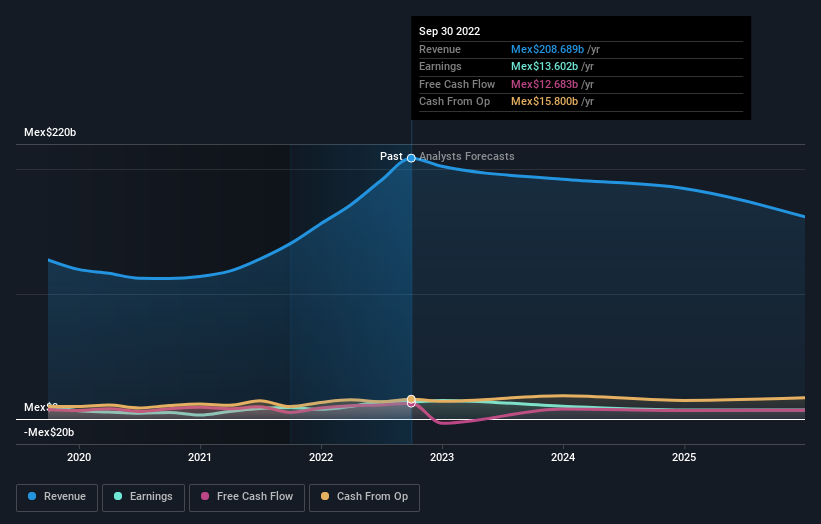Click the Sep 30 2022 tooltip date
Viewport: 821px width, 524px height.
click(x=449, y=31)
